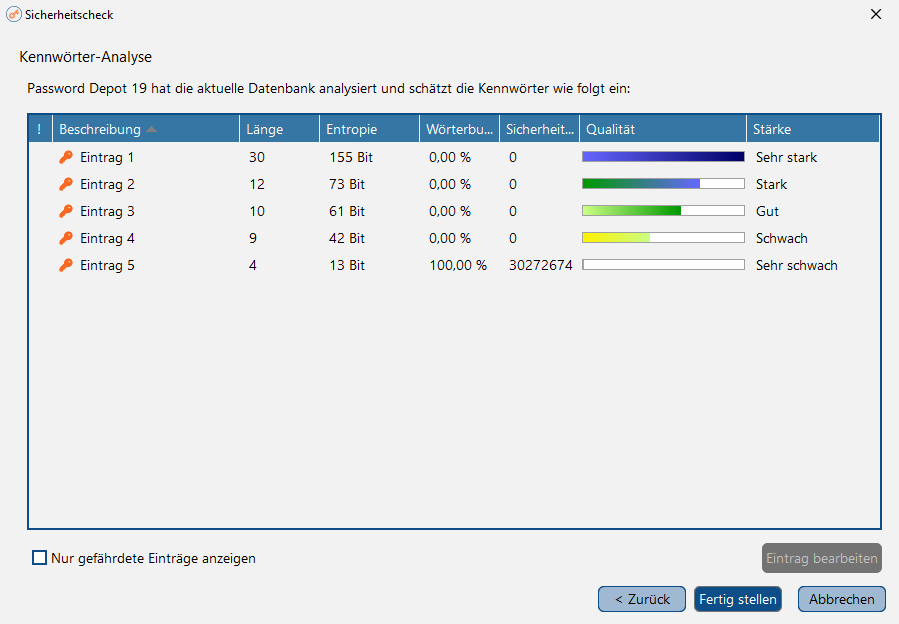899x624 pixels.
Task: Click the key icon beside Eintrag 1
Action: [66, 157]
